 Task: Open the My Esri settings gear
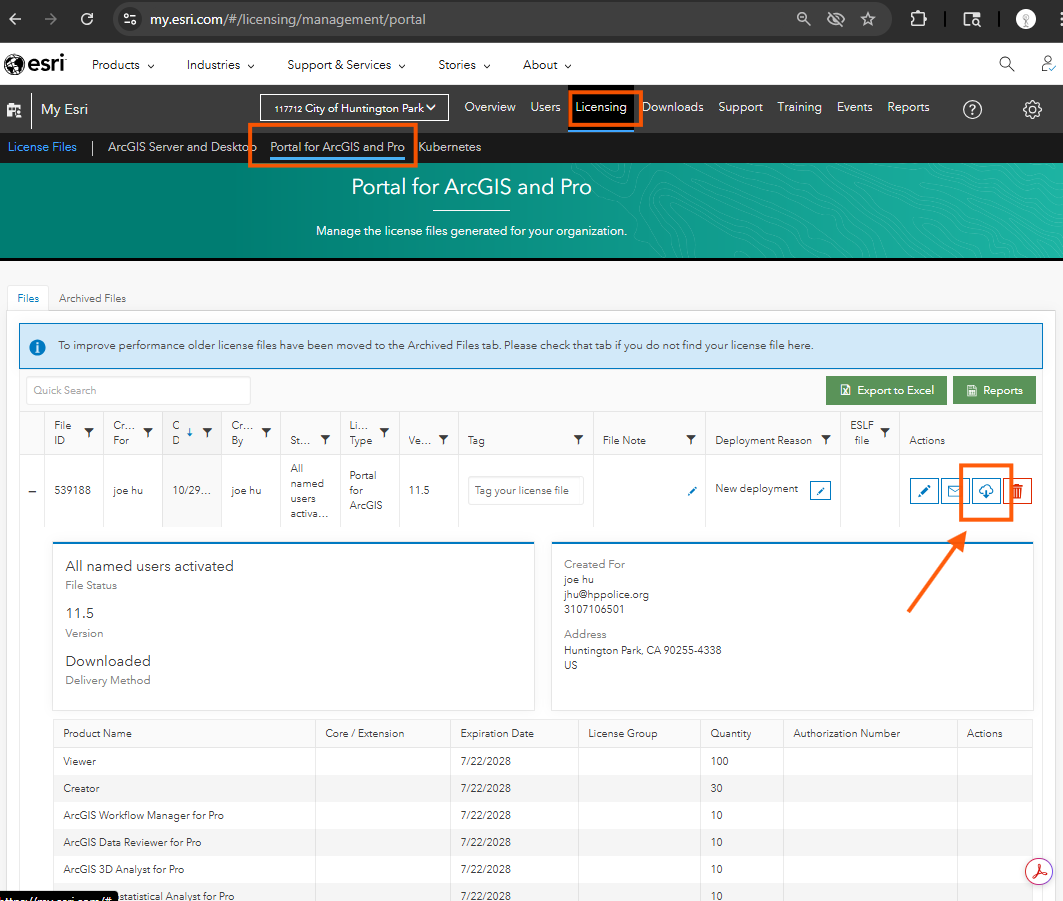pyautogui.click(x=1032, y=109)
